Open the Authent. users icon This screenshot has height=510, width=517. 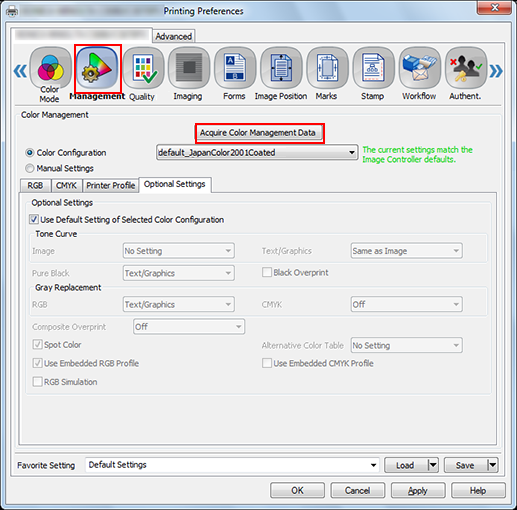[x=466, y=68]
